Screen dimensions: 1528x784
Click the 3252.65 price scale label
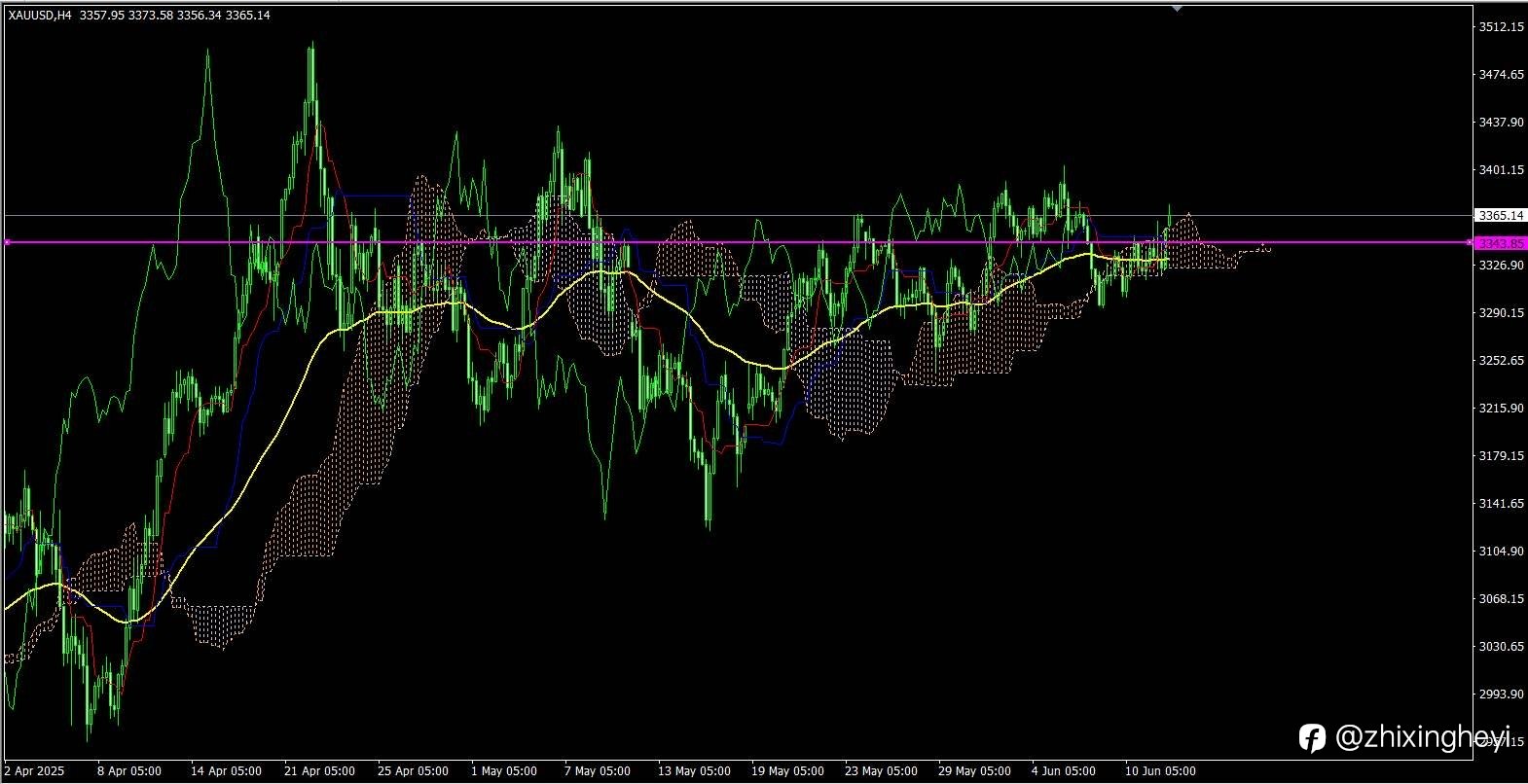click(1501, 361)
